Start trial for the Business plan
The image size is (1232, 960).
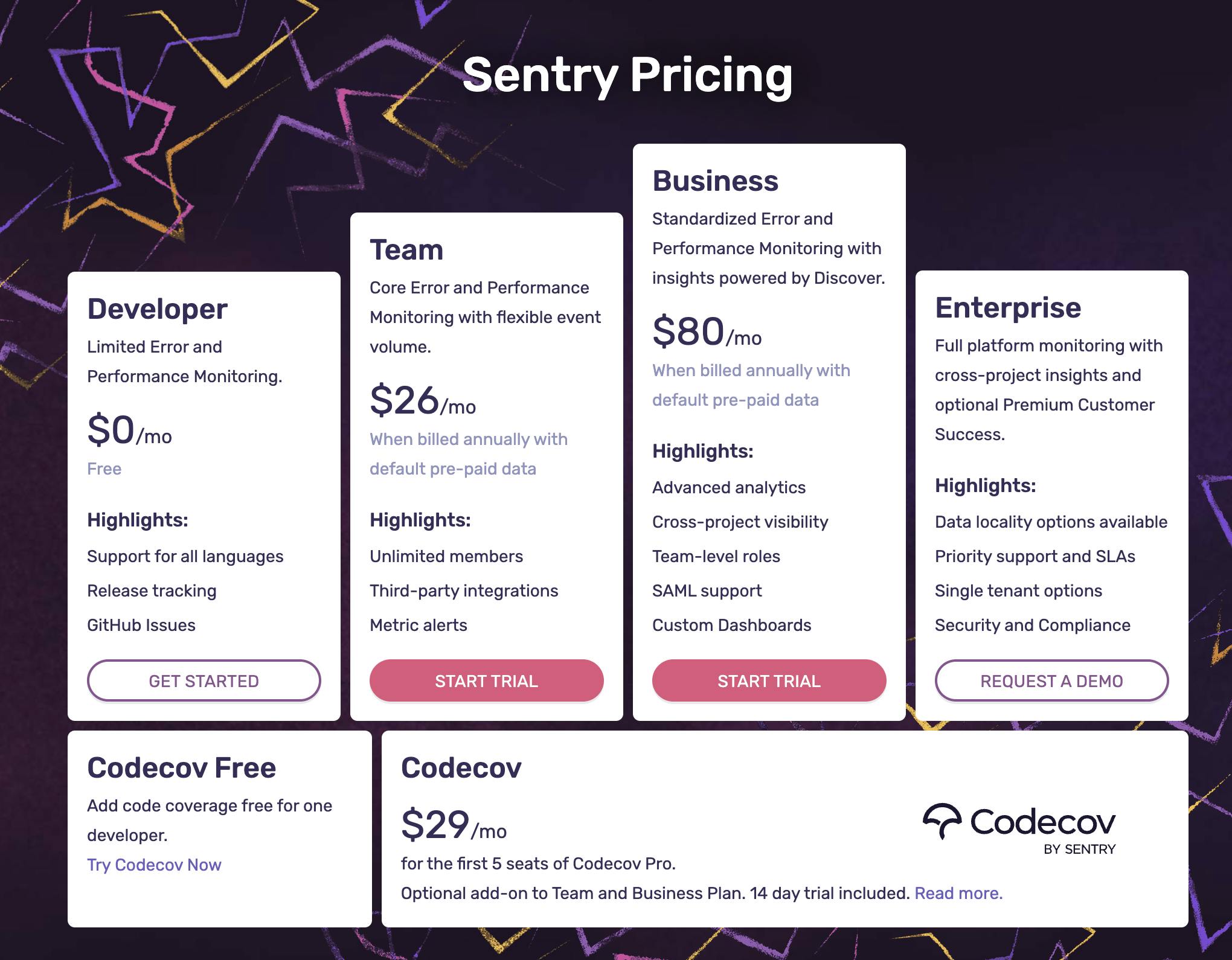(x=769, y=680)
